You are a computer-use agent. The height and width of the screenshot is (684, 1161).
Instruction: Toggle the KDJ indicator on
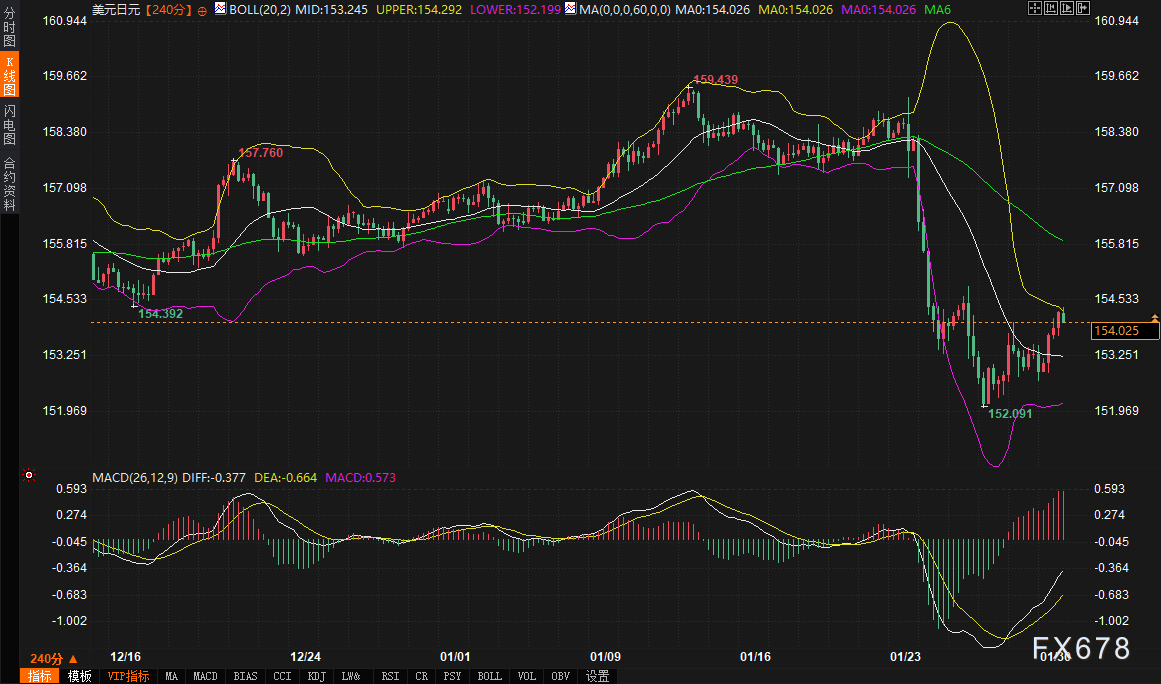[316, 676]
